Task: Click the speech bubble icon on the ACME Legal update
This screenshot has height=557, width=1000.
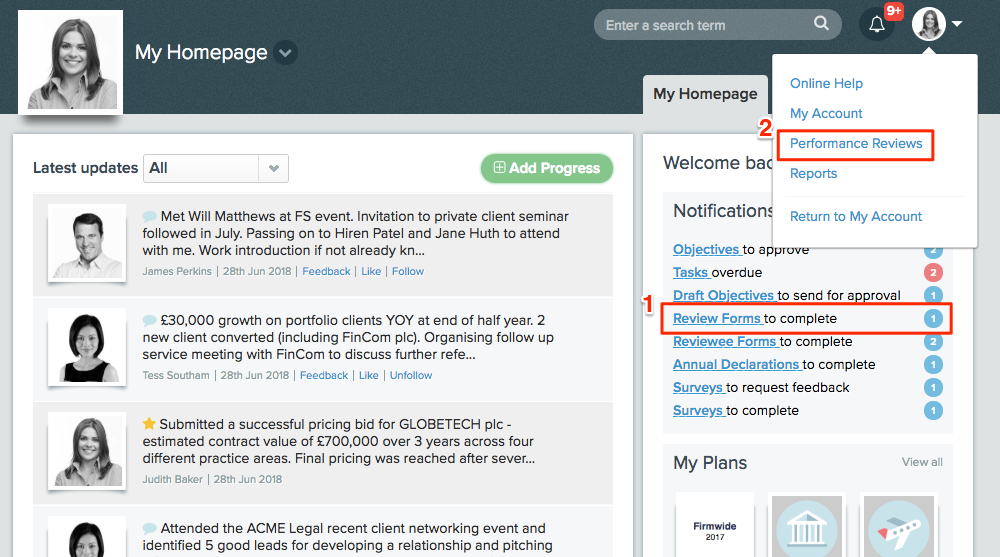Action: [150, 528]
